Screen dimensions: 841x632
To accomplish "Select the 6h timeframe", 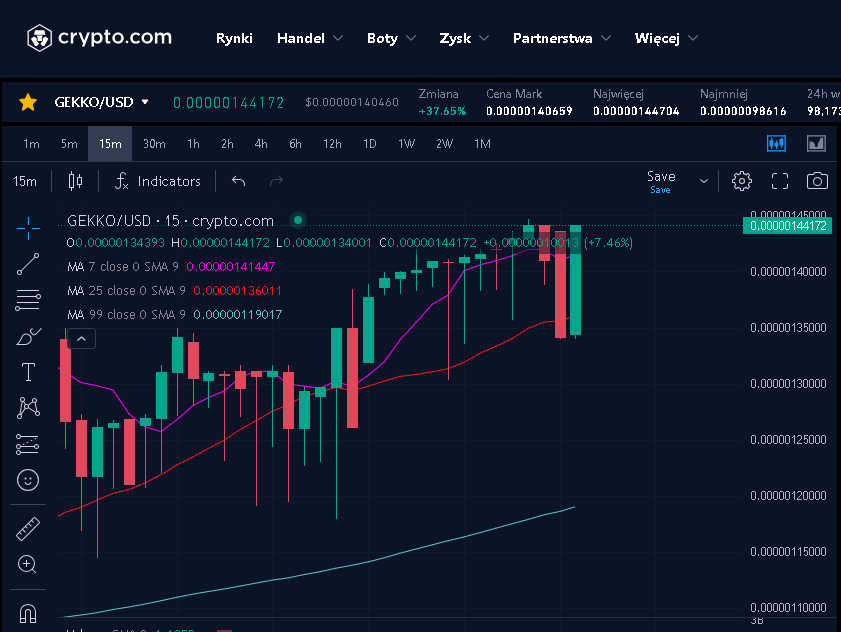I will pos(295,144).
